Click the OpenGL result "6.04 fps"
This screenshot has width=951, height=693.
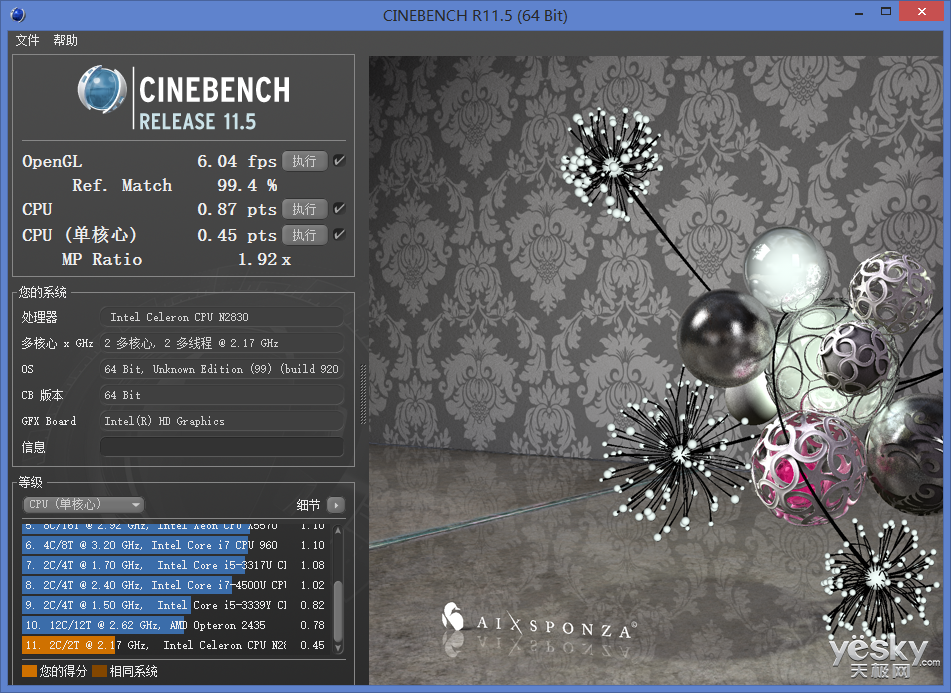coord(237,161)
